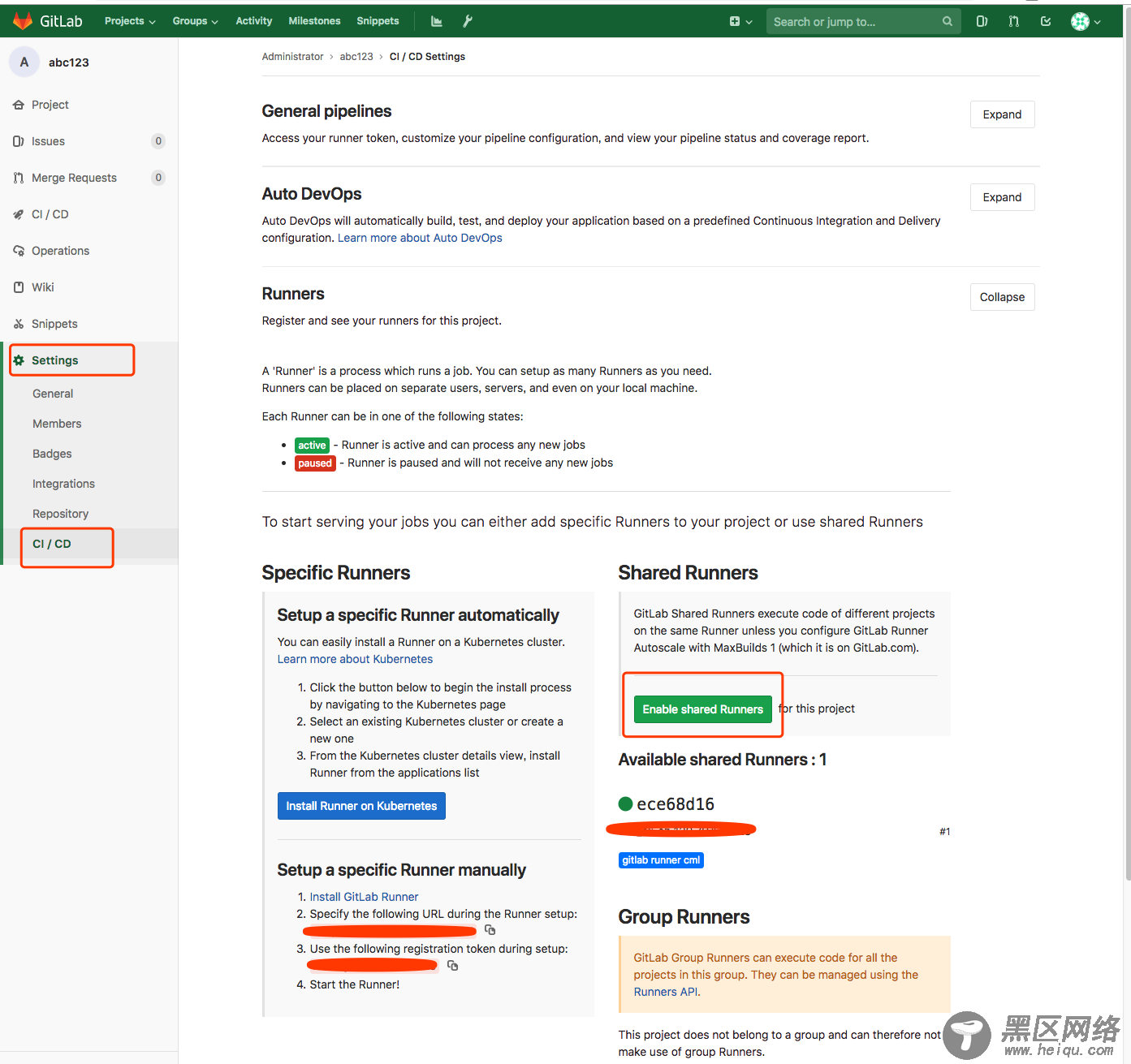Click the ece68d16 runner name
Viewport: 1131px width, 1064px height.
coord(676,804)
